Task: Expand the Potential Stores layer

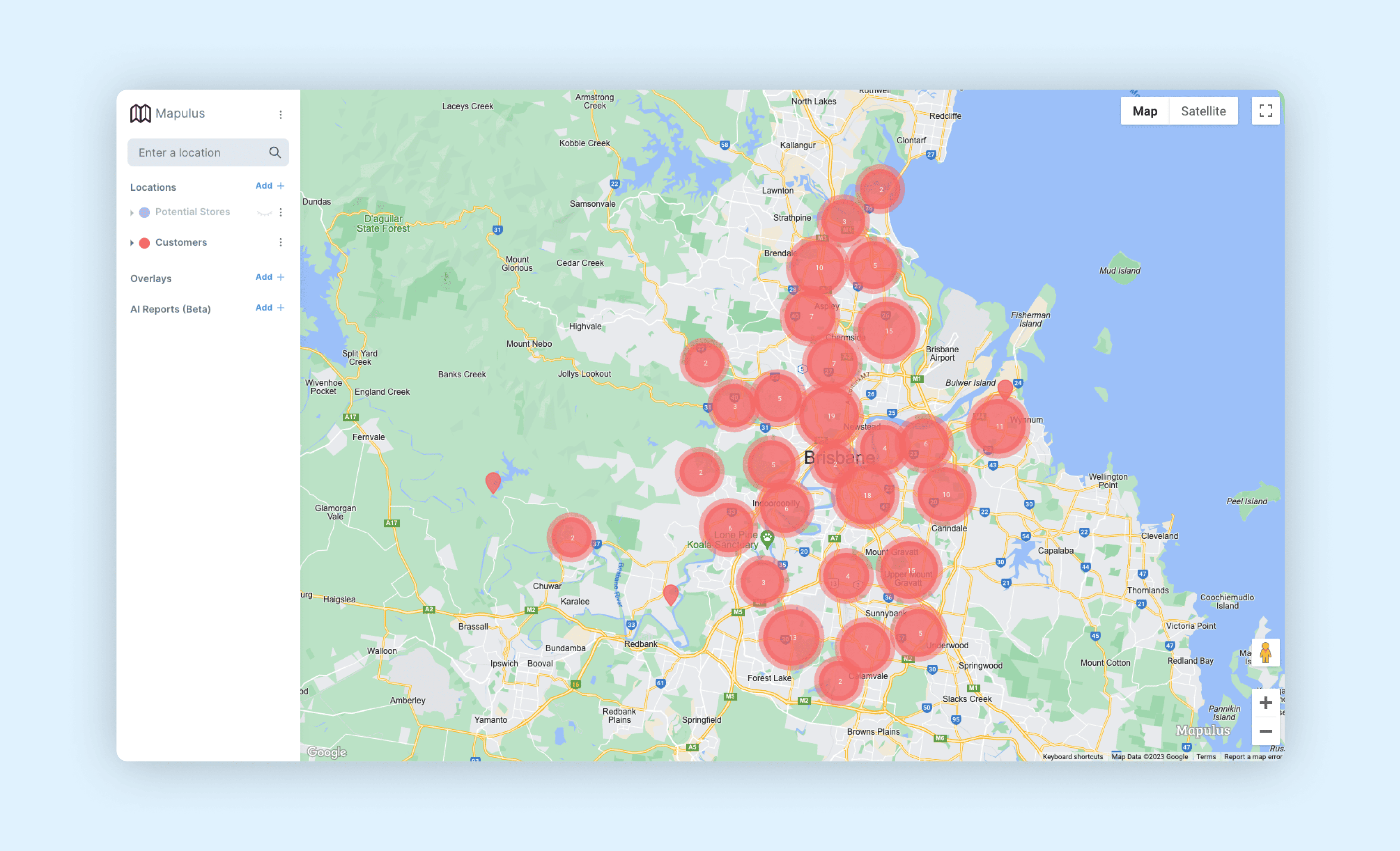Action: (132, 212)
